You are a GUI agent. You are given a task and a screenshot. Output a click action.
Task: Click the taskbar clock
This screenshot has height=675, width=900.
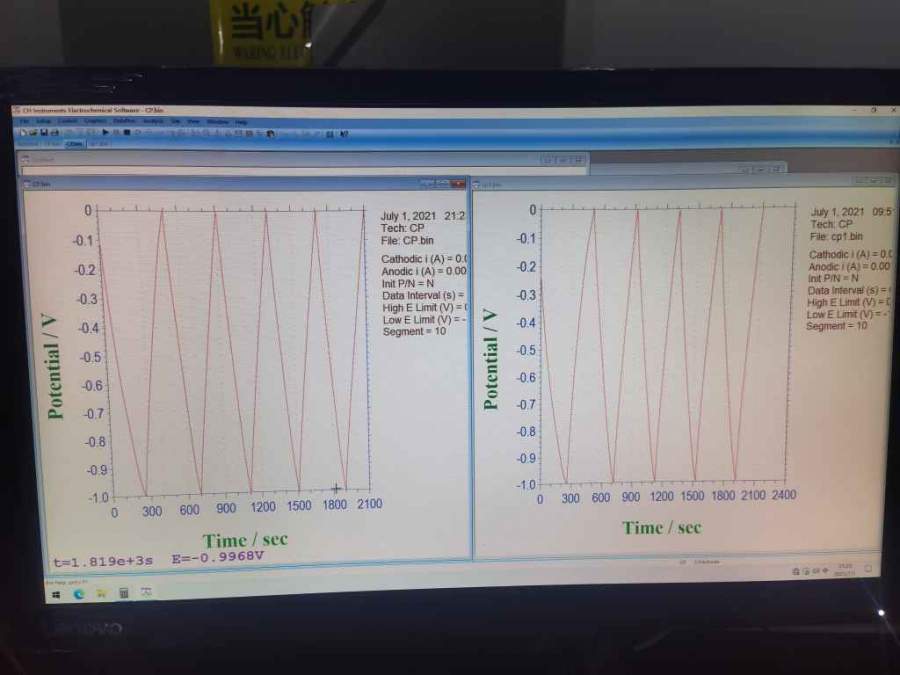(x=844, y=570)
